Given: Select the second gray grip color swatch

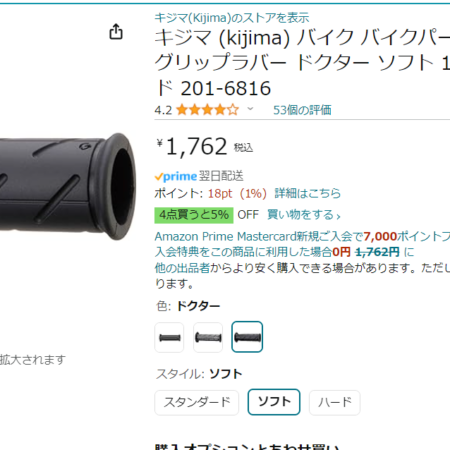Looking at the screenshot, I should pos(208,337).
